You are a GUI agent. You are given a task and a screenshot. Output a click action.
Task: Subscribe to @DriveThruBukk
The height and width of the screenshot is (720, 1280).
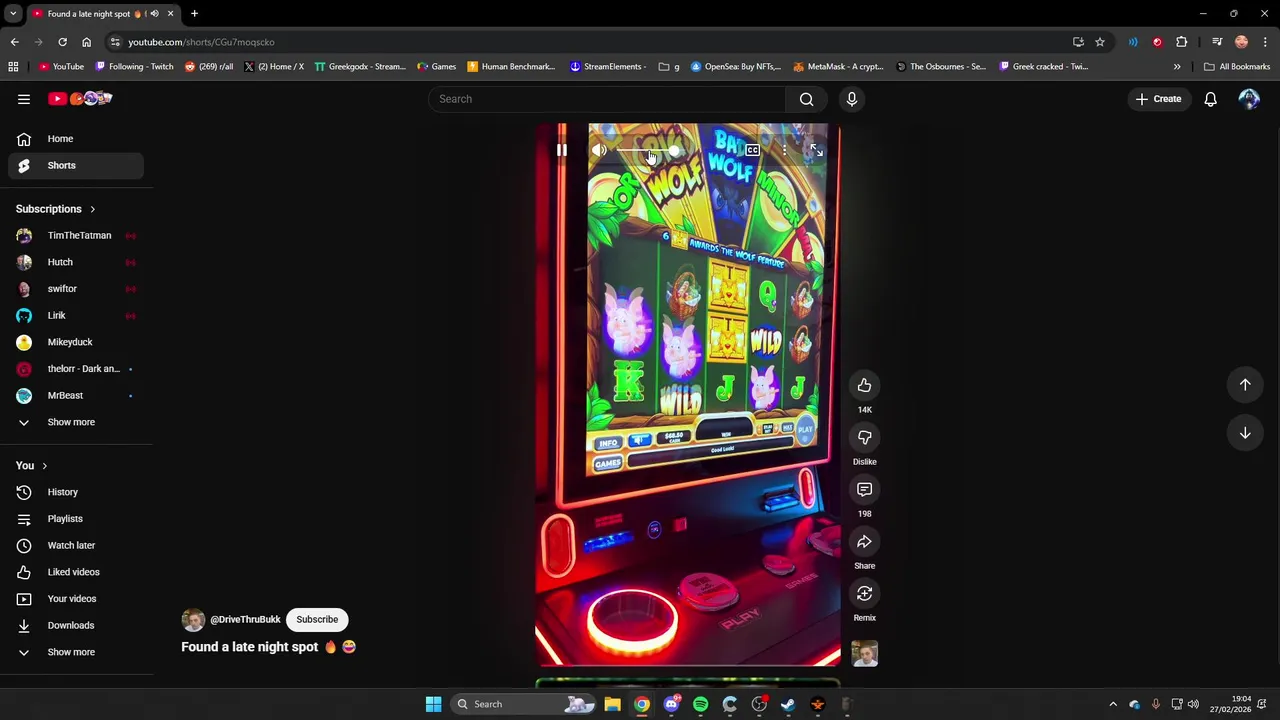click(317, 619)
